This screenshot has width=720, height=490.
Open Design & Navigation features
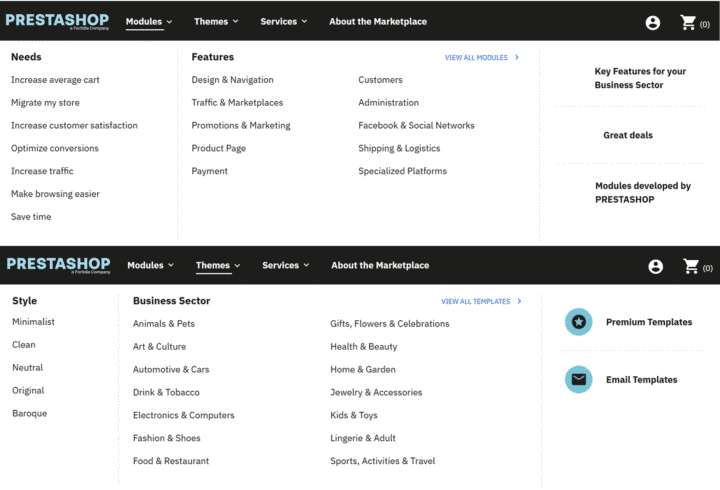tap(232, 80)
